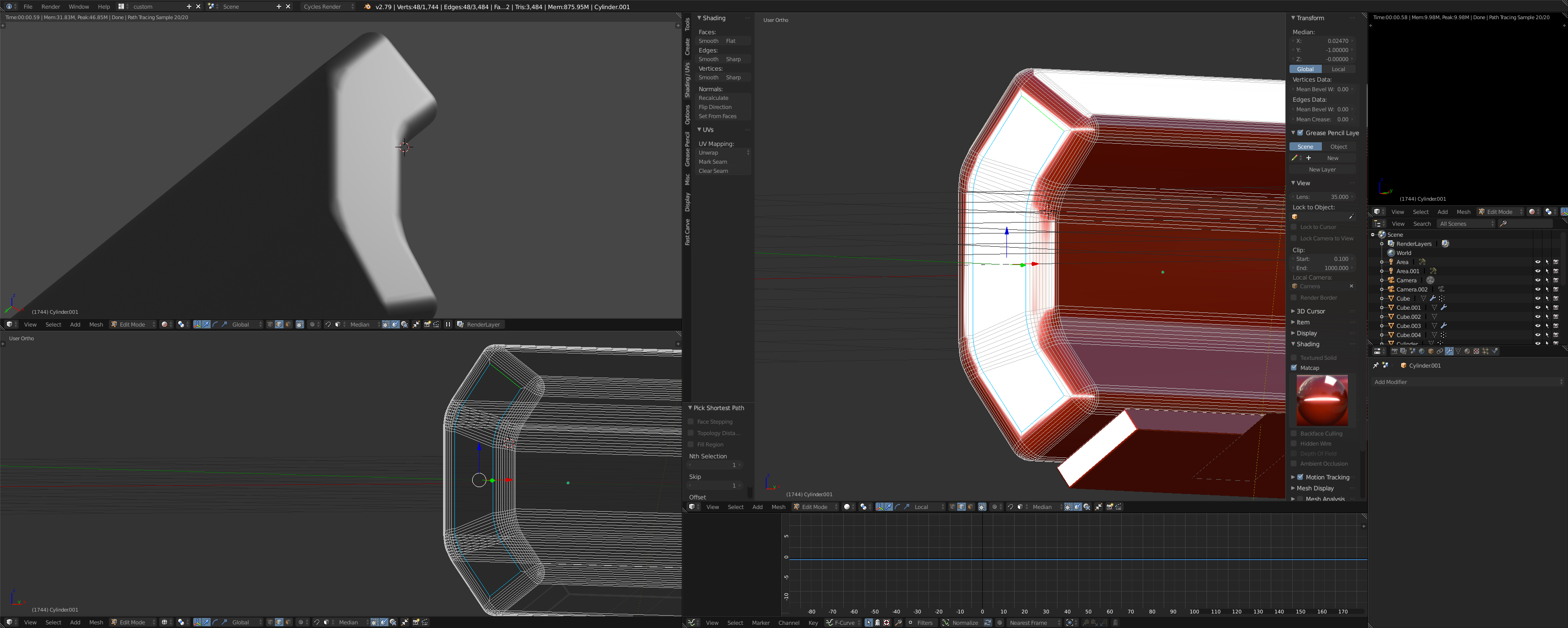Select vertex select mode in main viewport header

coord(953,507)
